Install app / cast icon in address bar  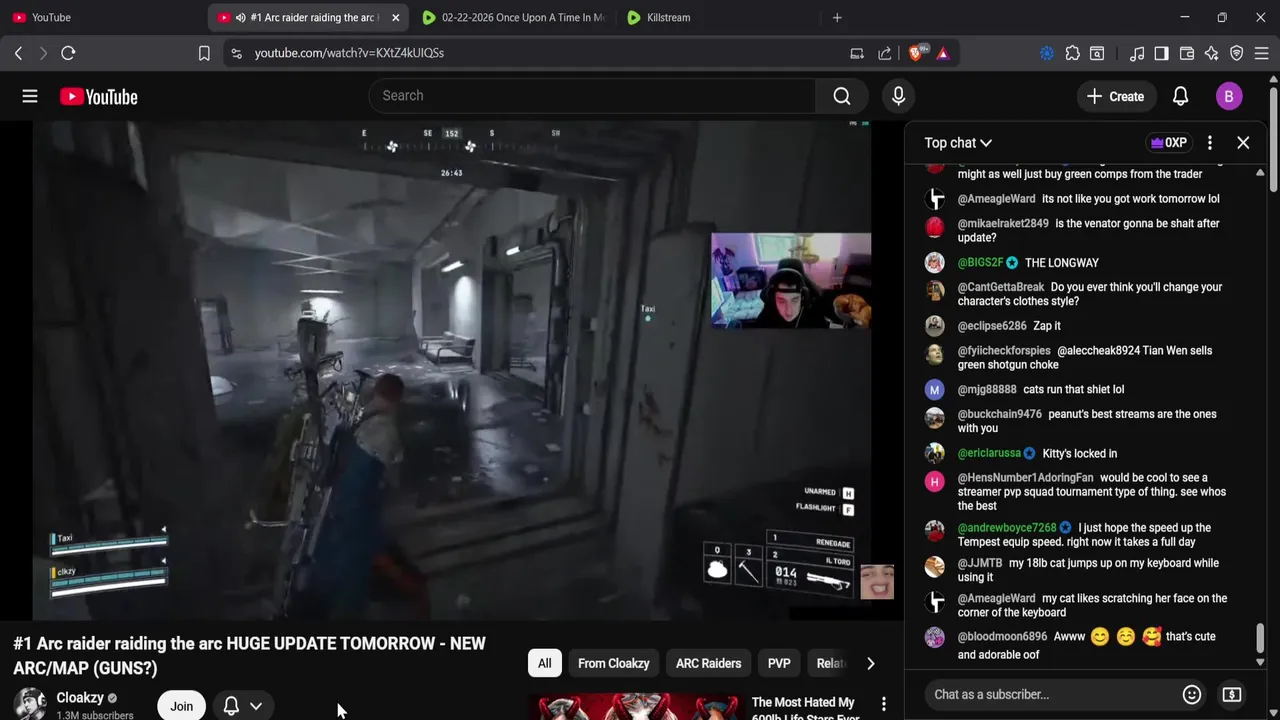click(x=857, y=53)
